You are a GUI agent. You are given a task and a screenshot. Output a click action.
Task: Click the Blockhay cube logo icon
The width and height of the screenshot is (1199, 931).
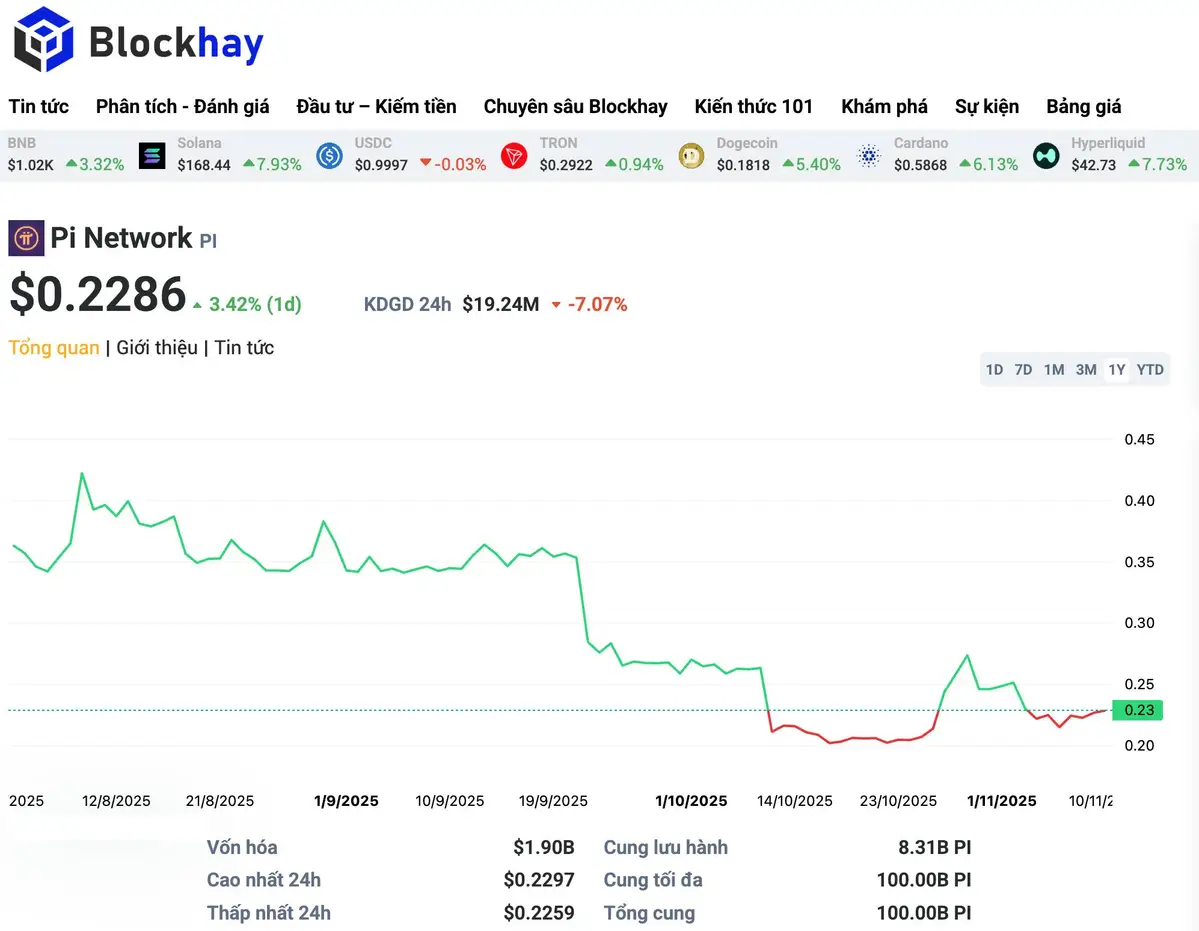tap(44, 40)
